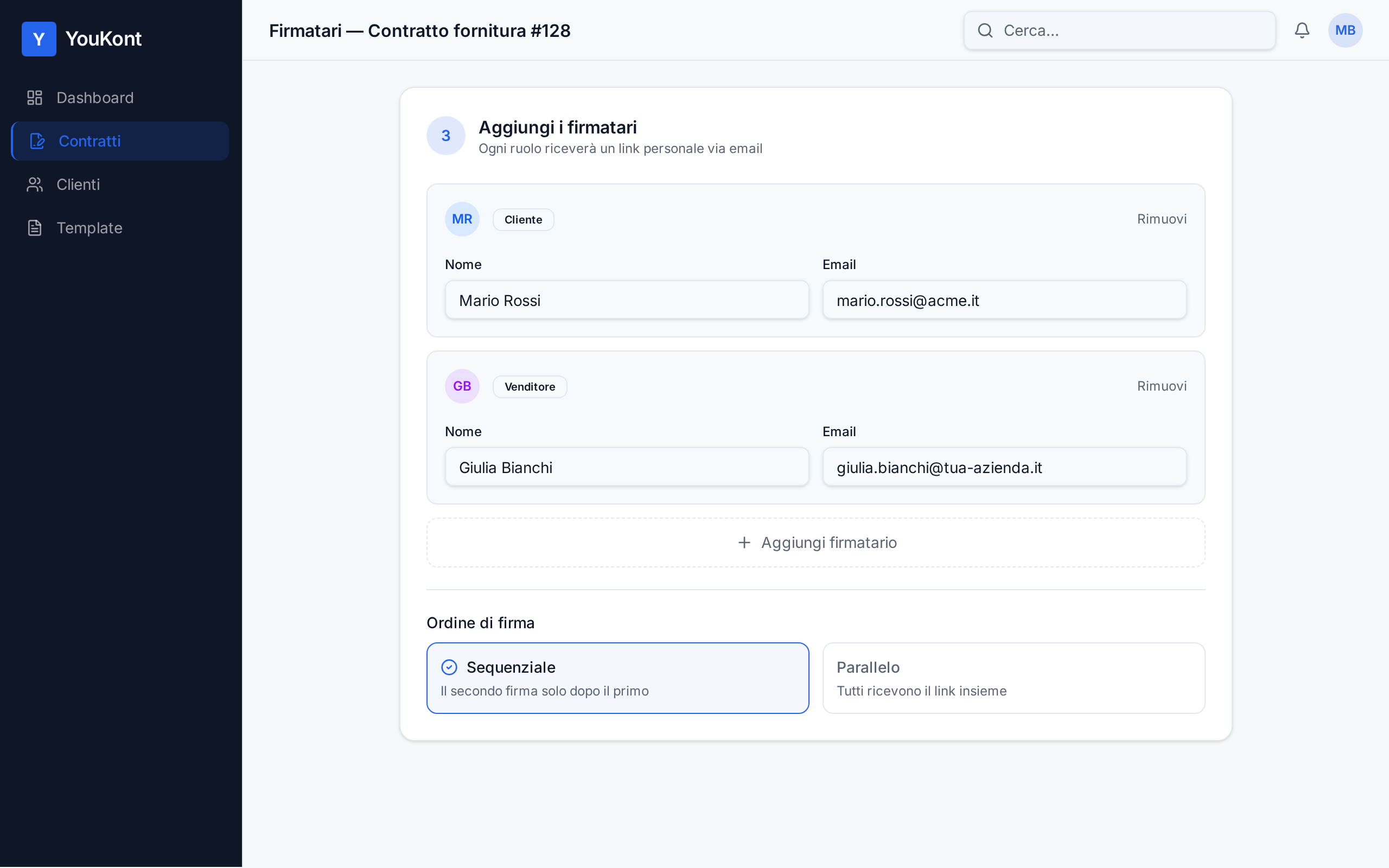Click the search magnifier icon

985,30
